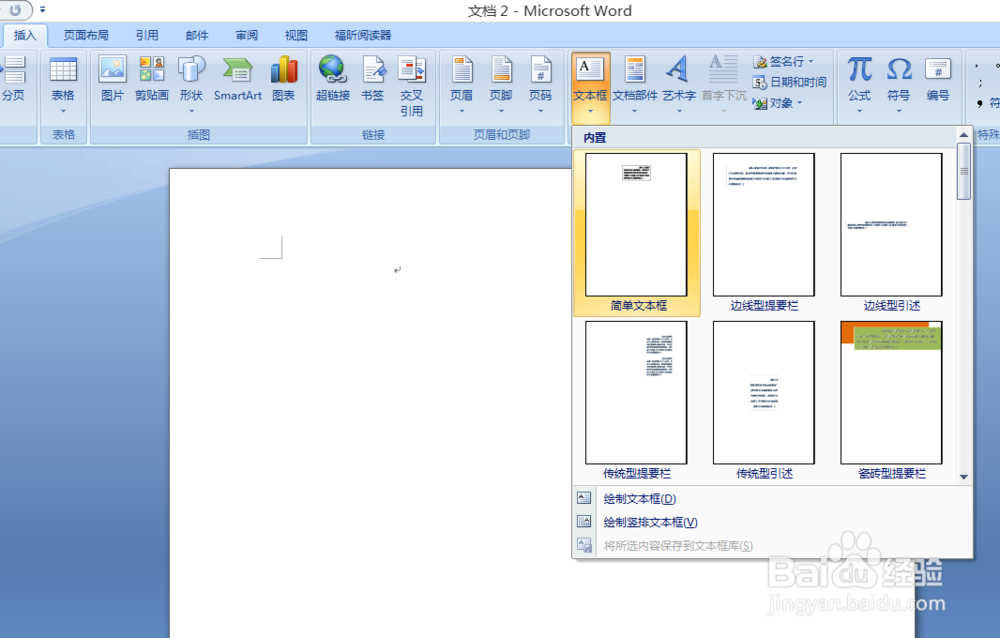Viewport: 1000px width, 638px height.
Task: Click the 首字下沉 drop cap button
Action: [x=723, y=84]
